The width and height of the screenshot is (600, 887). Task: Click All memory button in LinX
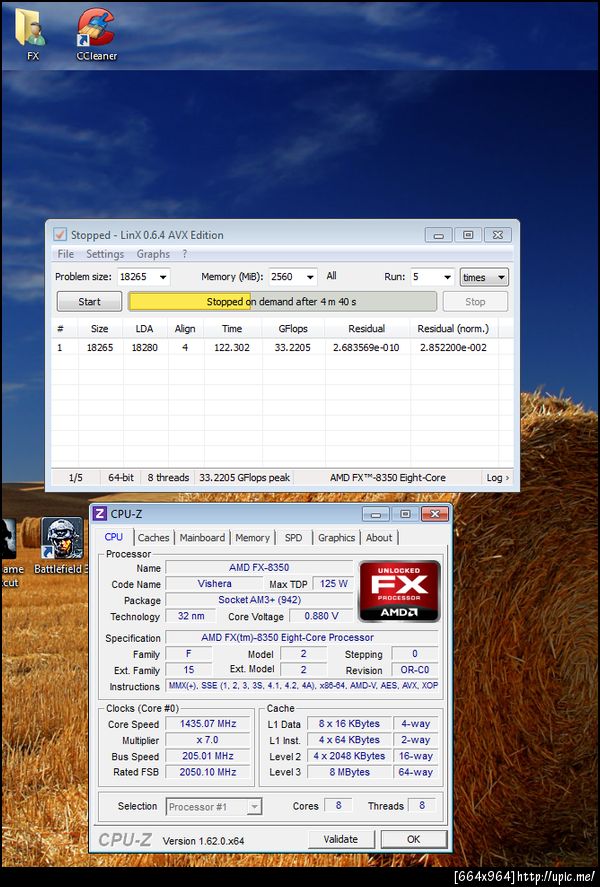click(331, 276)
